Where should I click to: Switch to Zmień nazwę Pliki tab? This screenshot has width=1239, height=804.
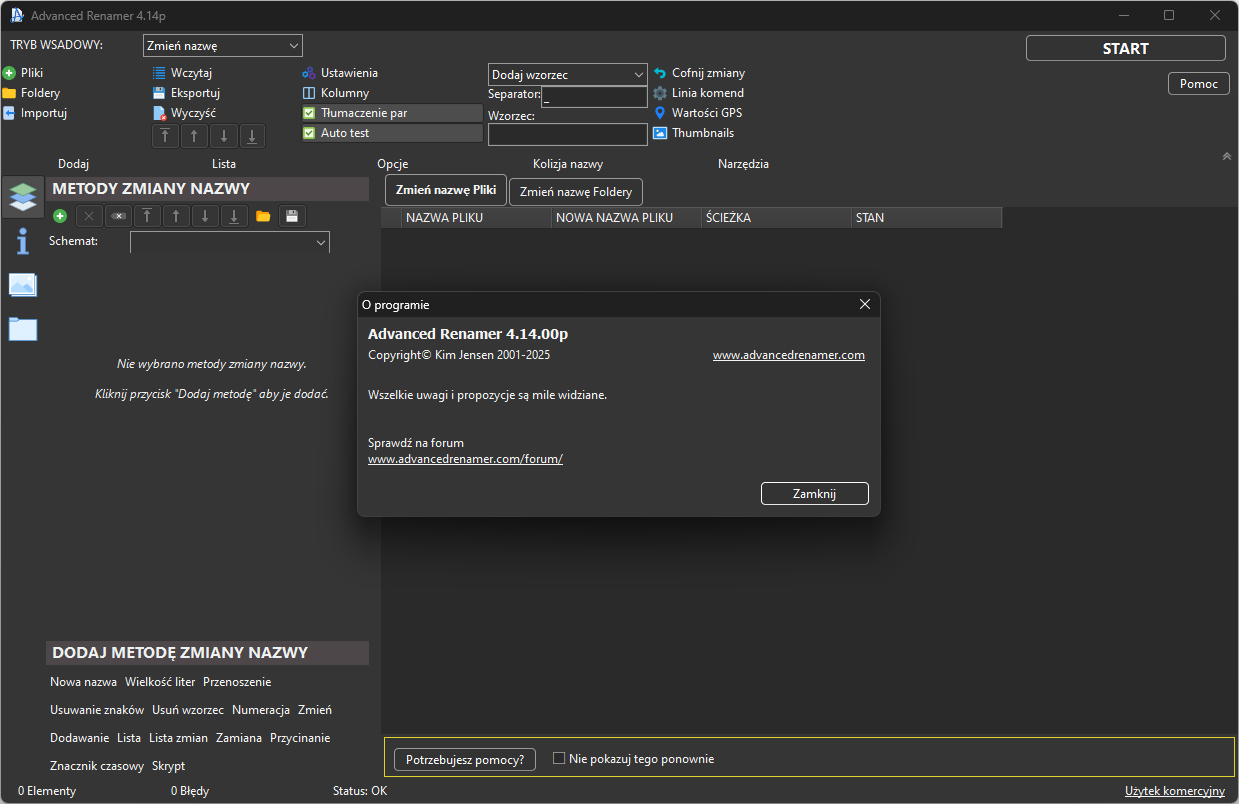(x=446, y=190)
